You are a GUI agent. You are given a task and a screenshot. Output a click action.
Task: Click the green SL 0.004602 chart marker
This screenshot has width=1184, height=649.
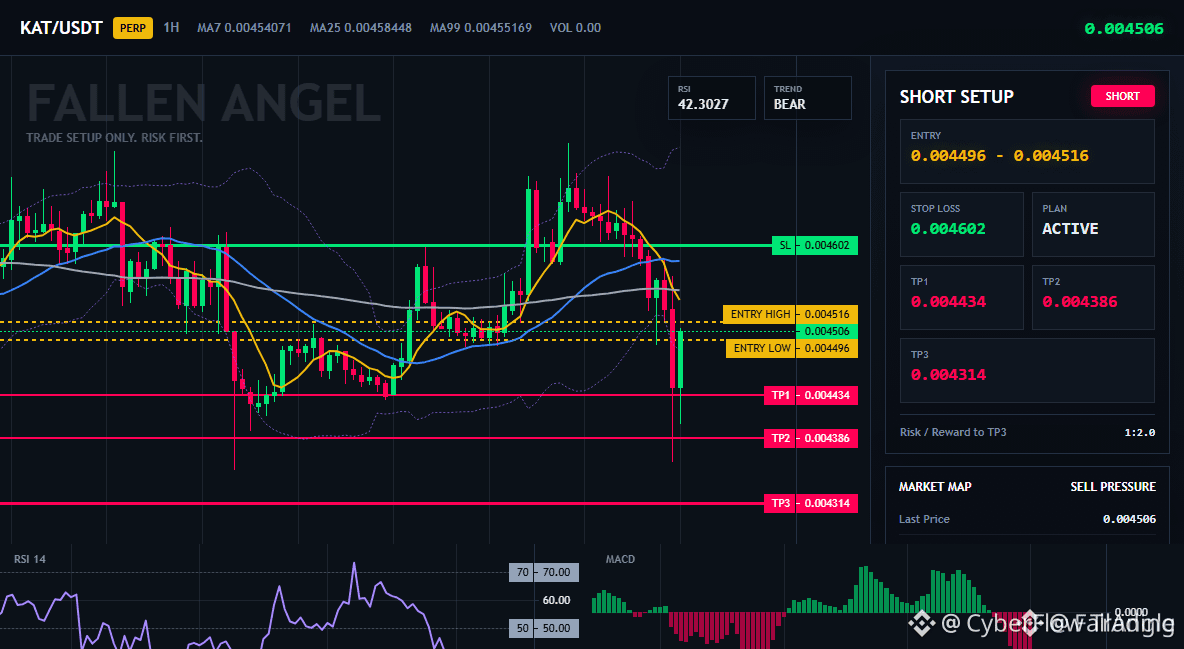815,246
